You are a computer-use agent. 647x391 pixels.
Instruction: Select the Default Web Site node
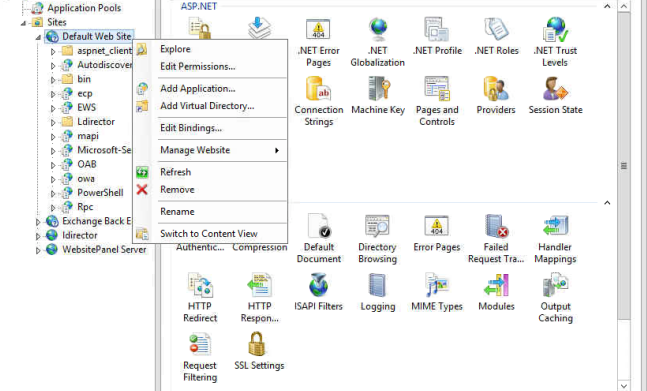[x=97, y=36]
